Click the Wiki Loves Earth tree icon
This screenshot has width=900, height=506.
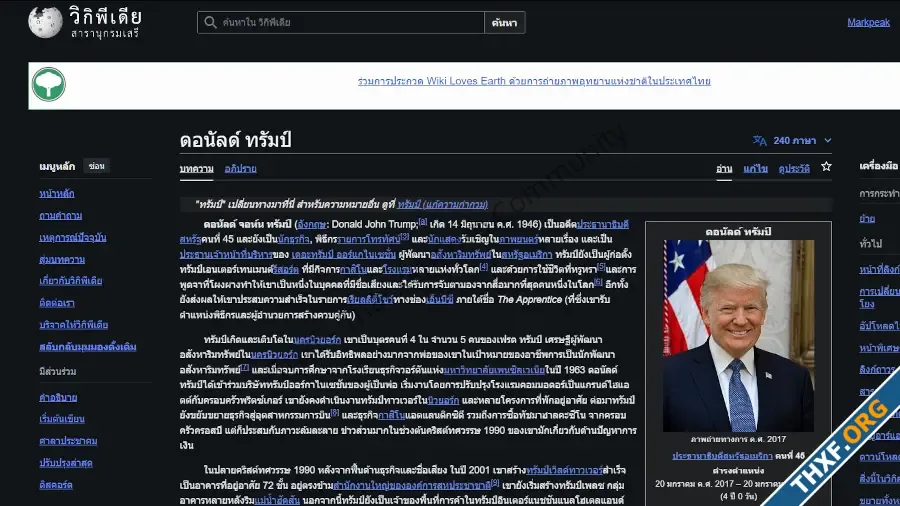[48, 84]
